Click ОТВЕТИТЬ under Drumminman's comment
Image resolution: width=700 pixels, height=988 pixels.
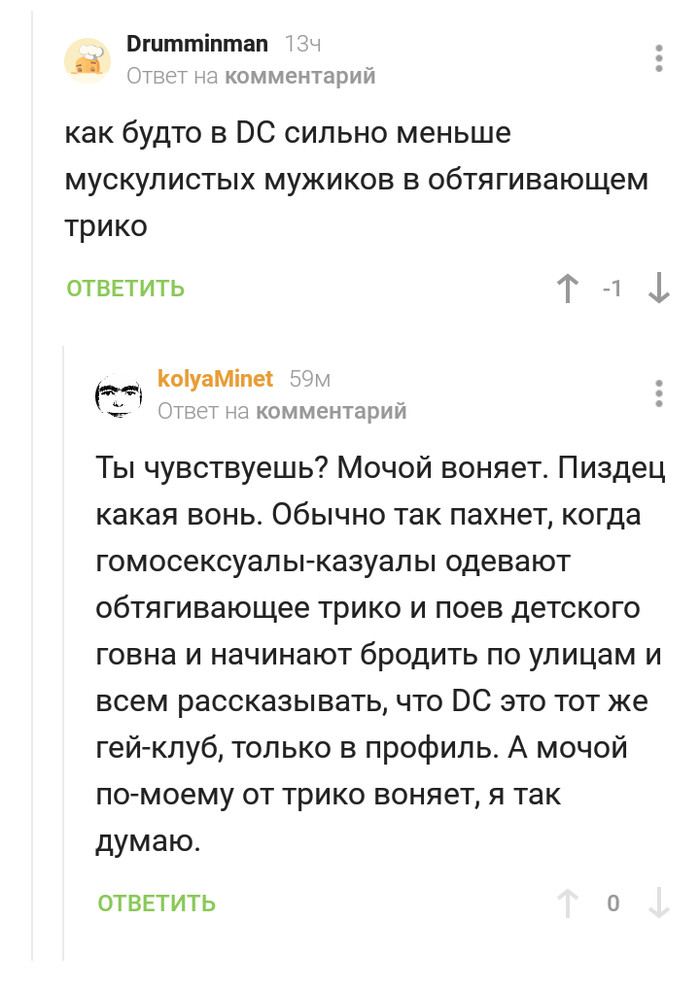[126, 289]
